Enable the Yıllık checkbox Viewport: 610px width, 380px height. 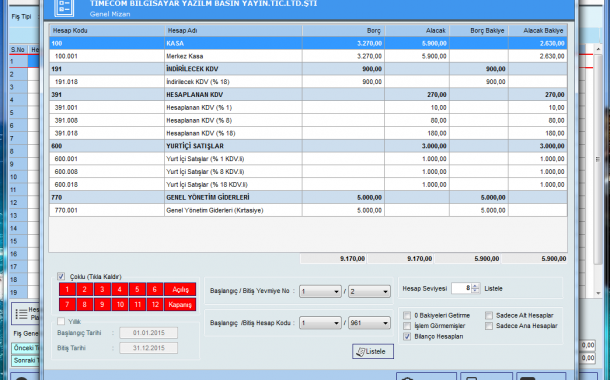(x=61, y=321)
